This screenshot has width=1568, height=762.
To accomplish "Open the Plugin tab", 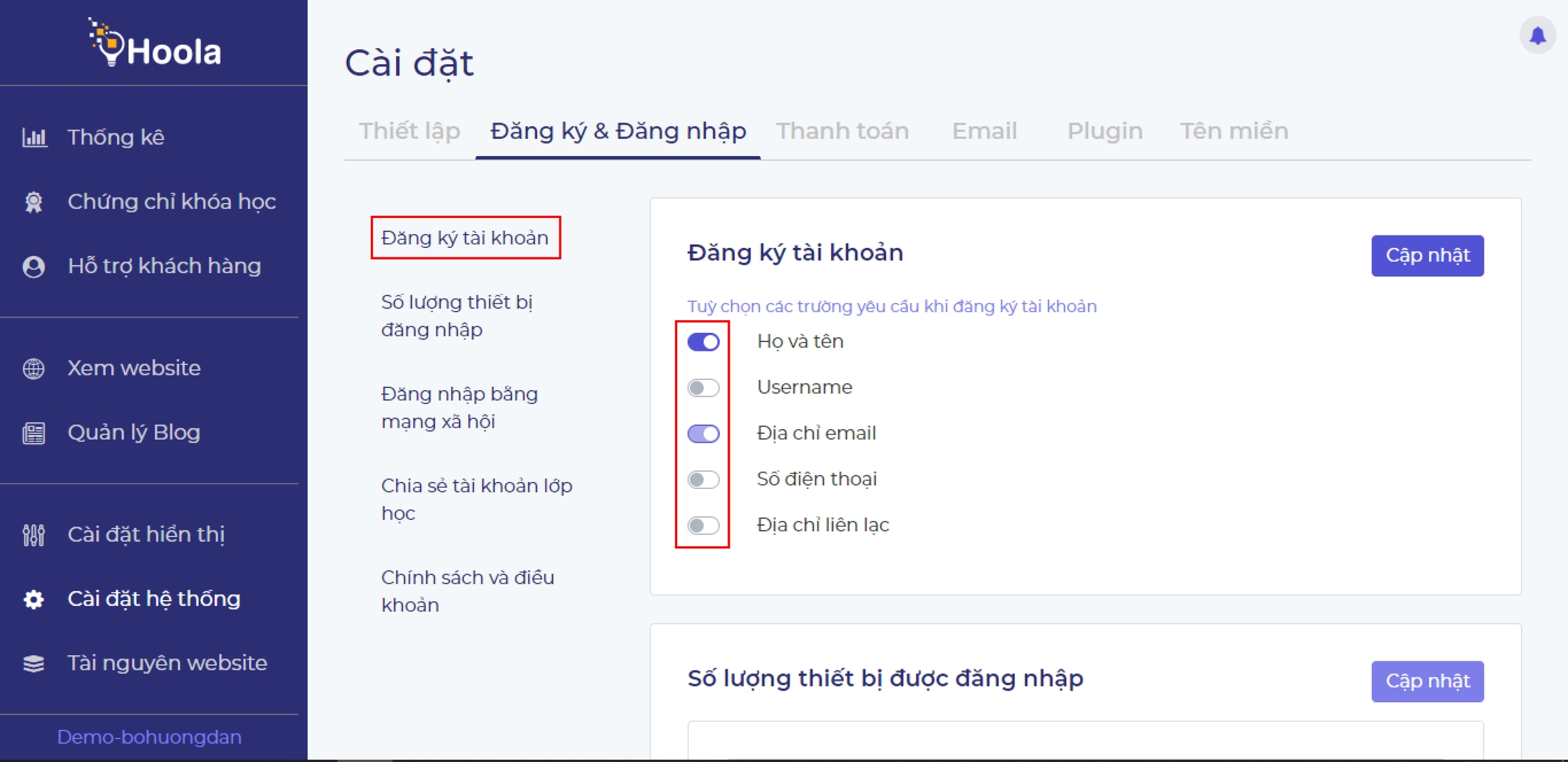I will (x=1104, y=131).
